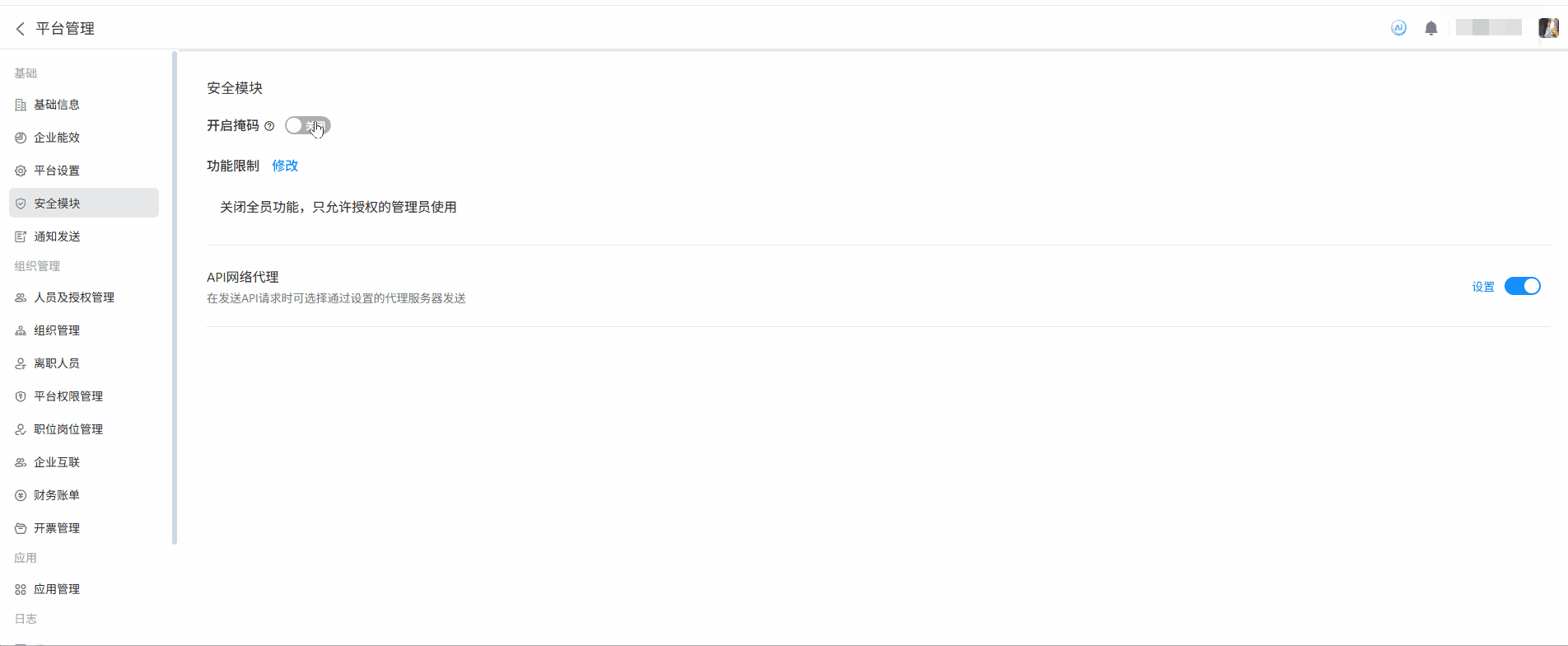Click the help icon next to 开启掩码
Screen dimensions: 1568x646
pos(269,126)
